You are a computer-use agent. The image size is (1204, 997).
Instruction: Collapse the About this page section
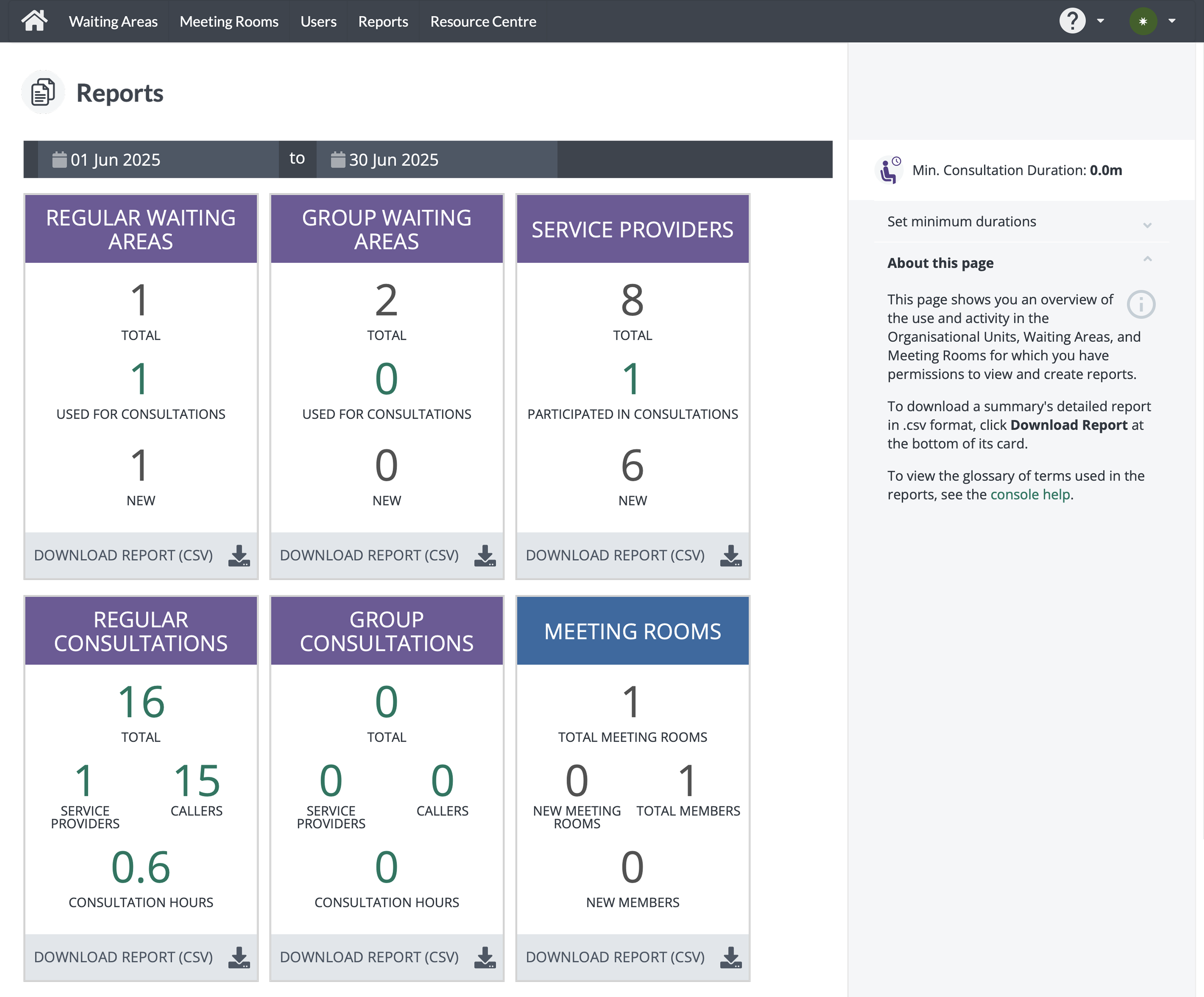[1147, 260]
